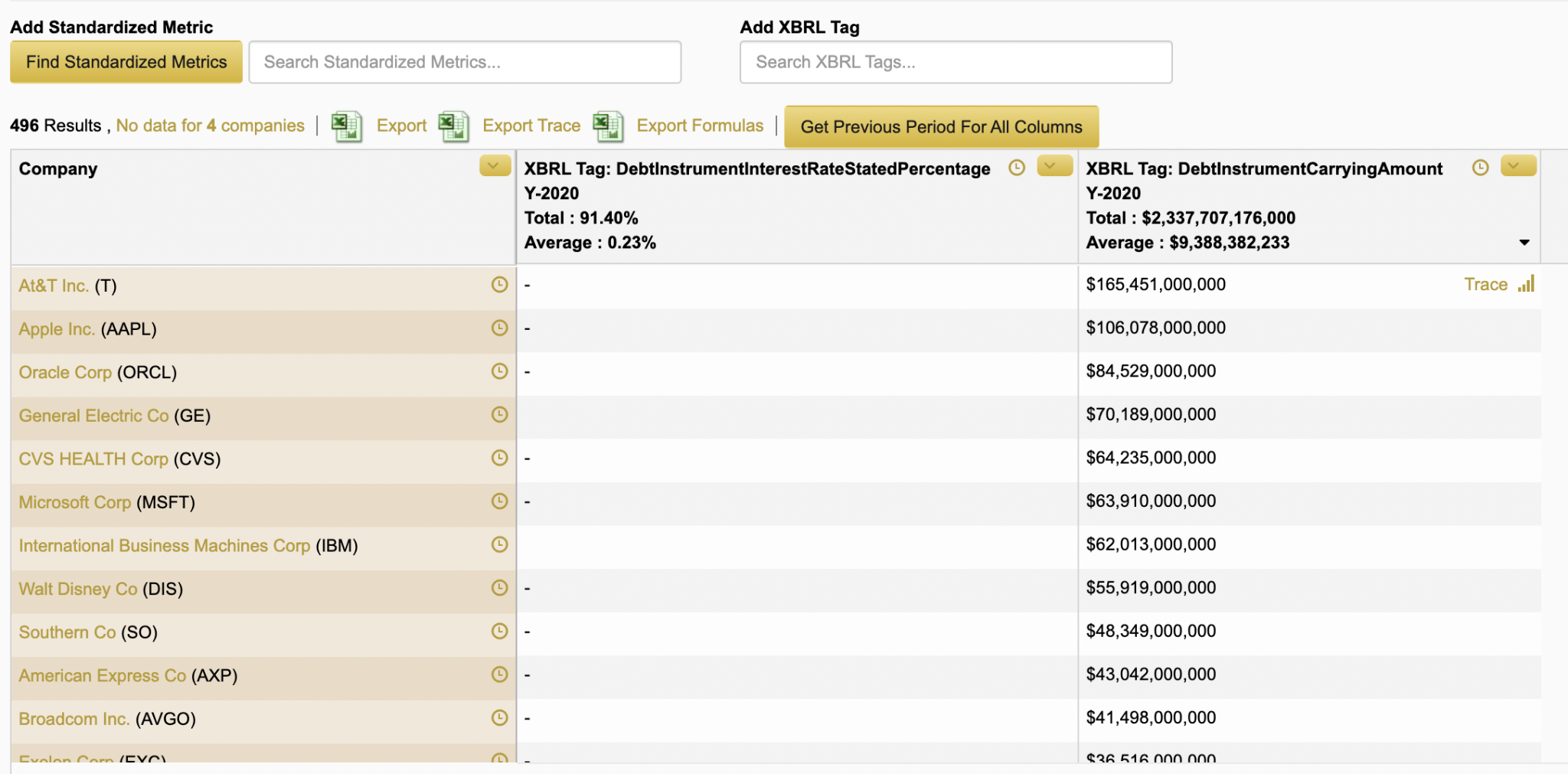Click Get Previous Period For All Columns

click(941, 127)
